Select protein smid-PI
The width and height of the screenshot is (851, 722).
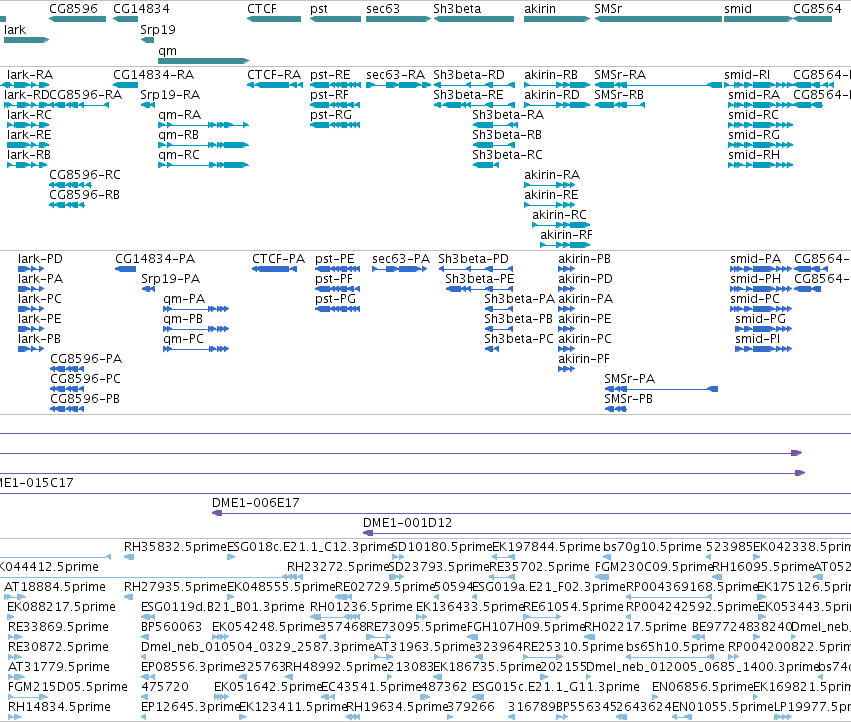coord(758,339)
